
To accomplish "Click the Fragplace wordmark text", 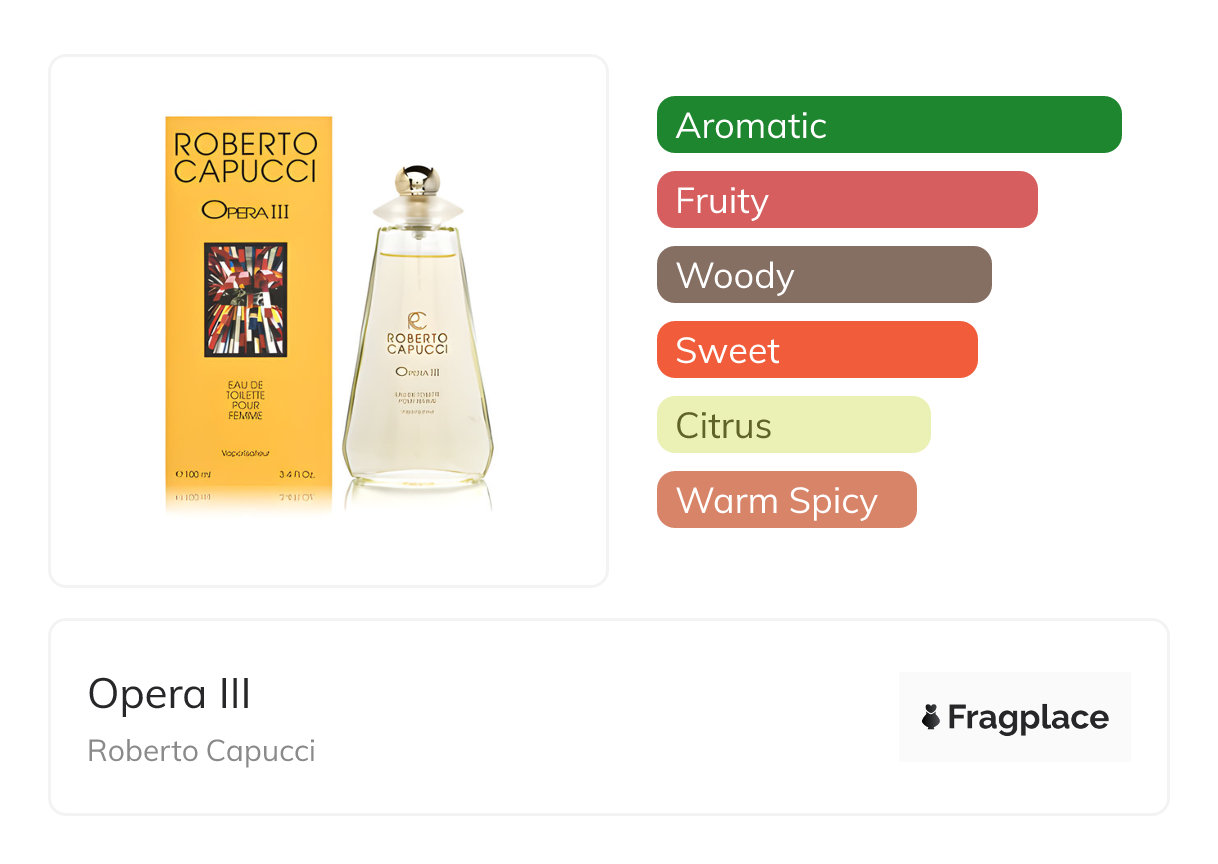I will [x=1028, y=717].
